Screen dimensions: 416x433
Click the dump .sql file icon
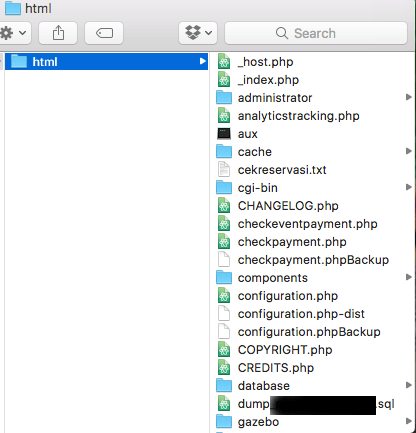pos(224,404)
